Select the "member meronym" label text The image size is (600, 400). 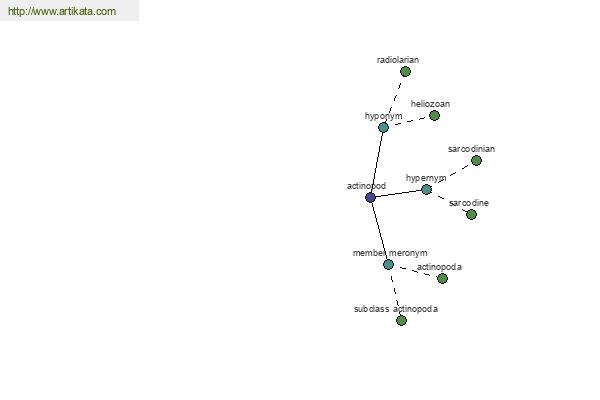coord(390,253)
